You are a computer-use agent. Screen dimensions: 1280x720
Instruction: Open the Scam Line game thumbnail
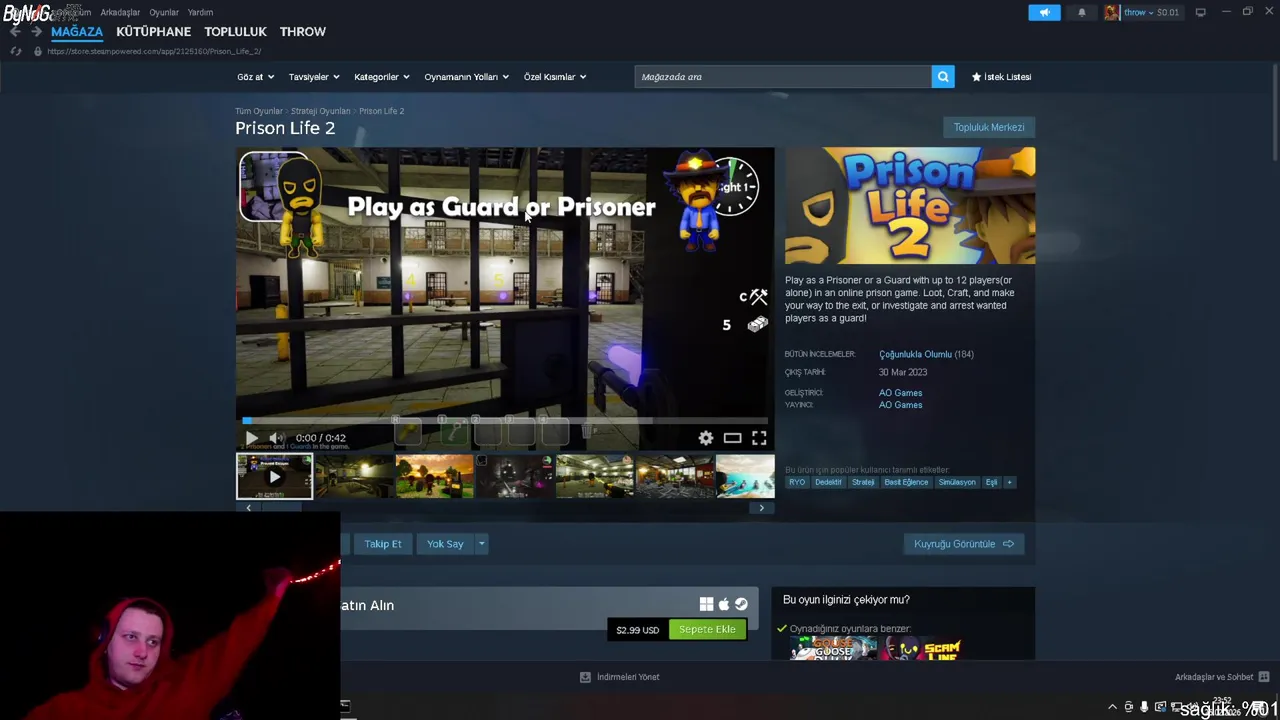[921, 650]
